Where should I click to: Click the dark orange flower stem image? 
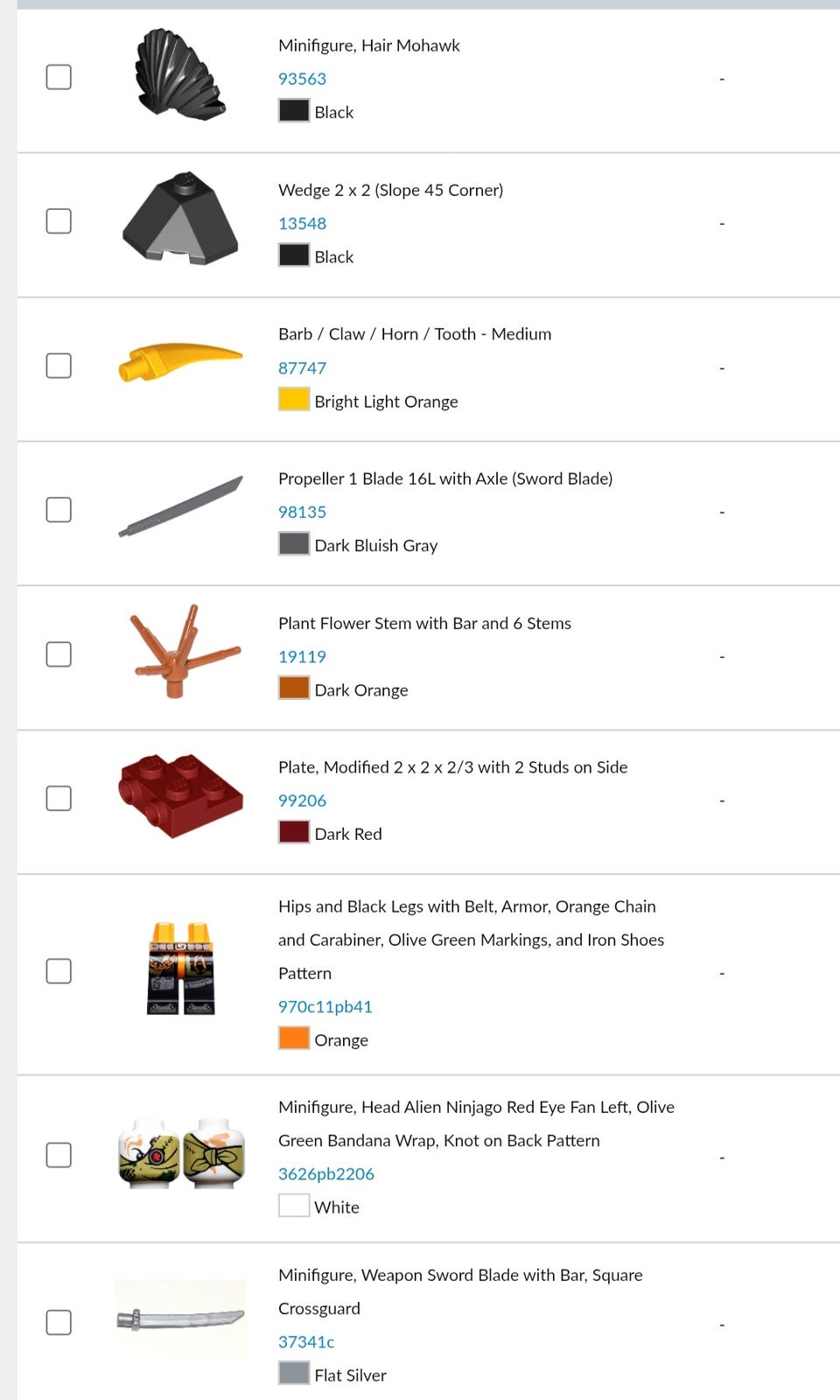click(180, 652)
